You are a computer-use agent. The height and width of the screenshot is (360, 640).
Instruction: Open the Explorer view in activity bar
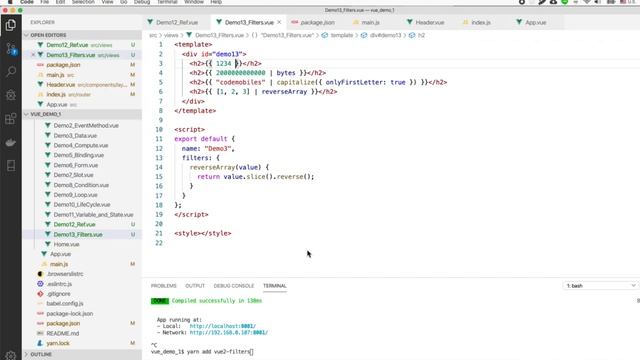11,25
